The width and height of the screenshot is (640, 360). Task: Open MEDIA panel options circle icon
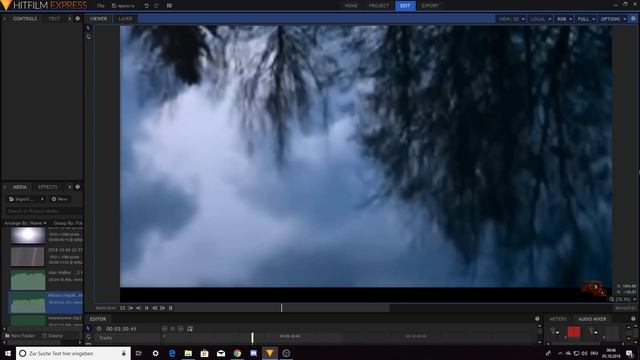(x=78, y=187)
